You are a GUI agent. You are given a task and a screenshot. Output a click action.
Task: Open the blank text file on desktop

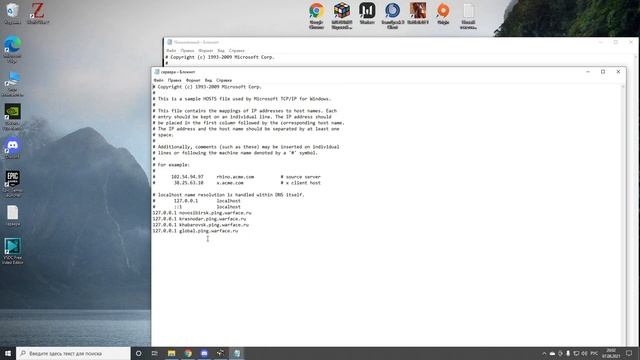(x=13, y=216)
